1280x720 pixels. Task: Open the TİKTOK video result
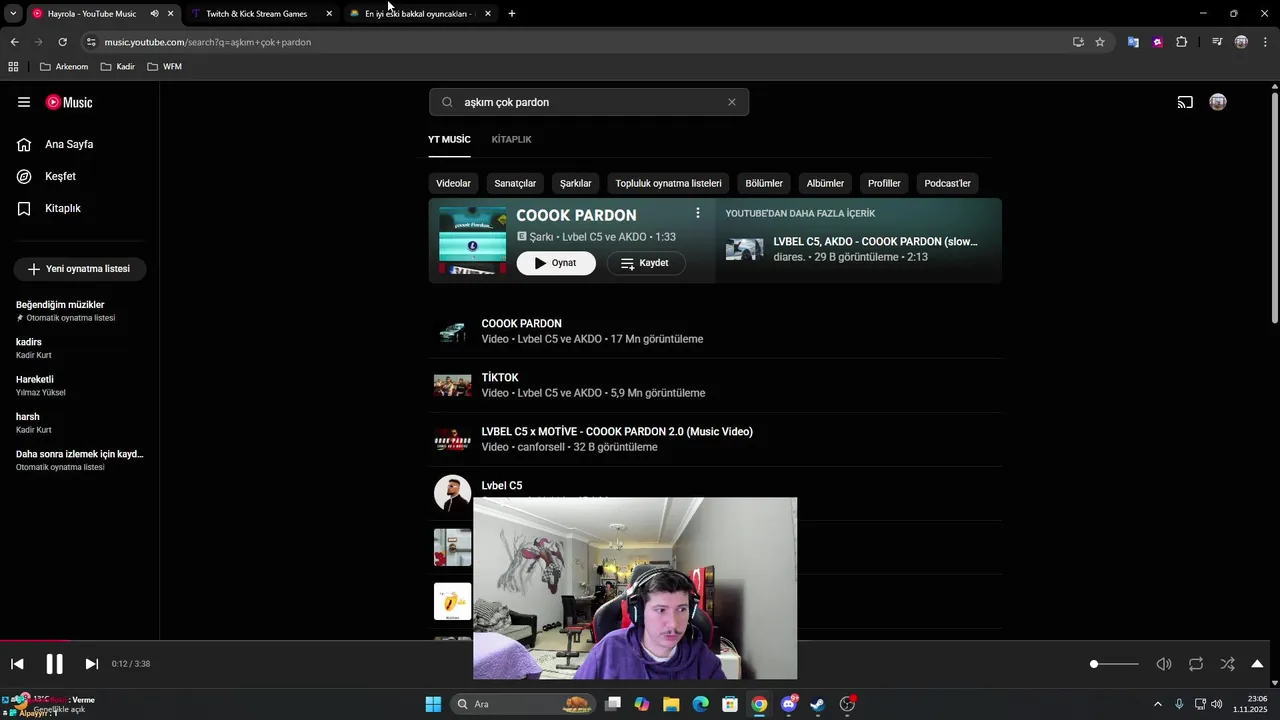(x=715, y=385)
